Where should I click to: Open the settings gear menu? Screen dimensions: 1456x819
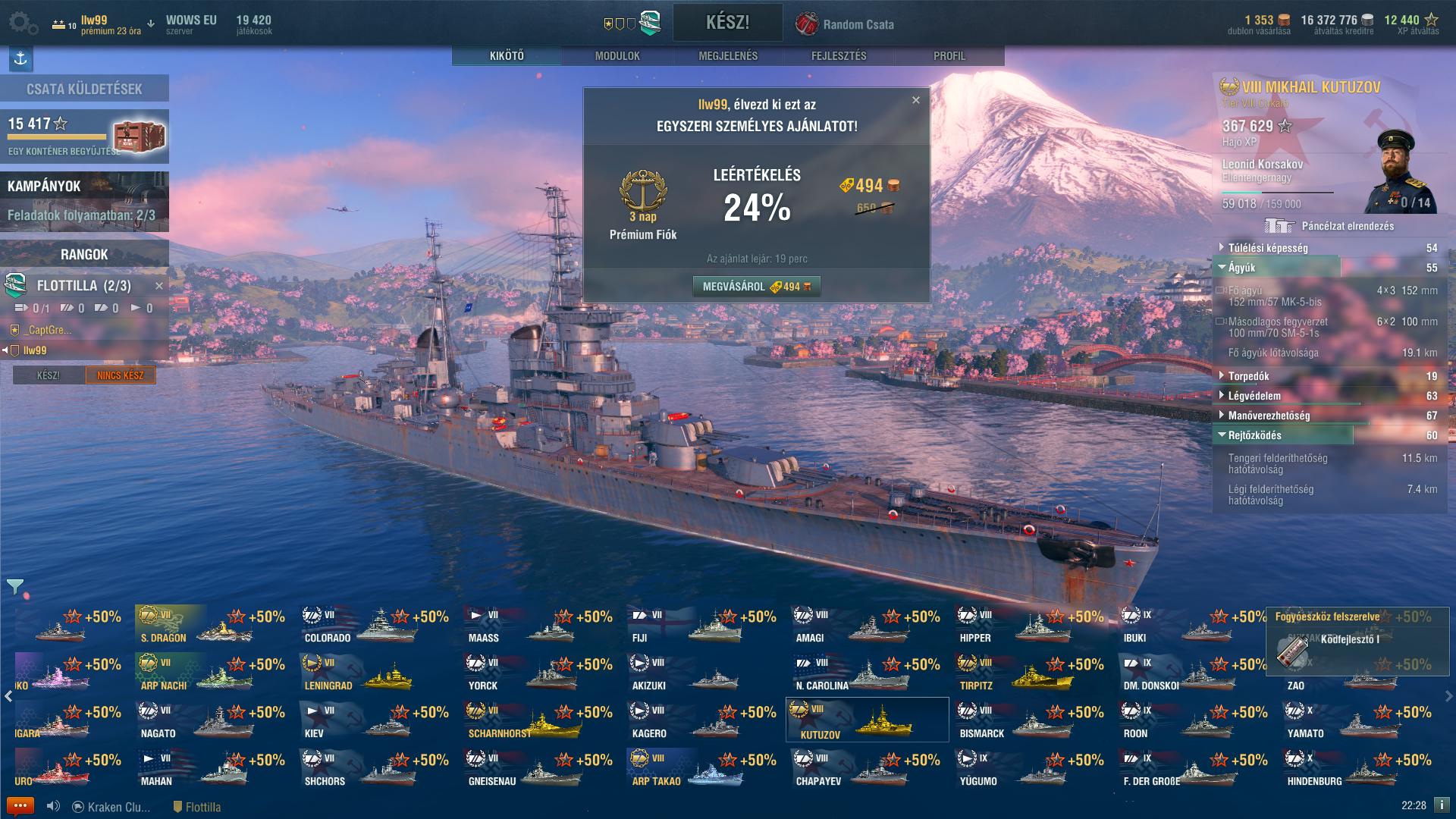pyautogui.click(x=23, y=24)
